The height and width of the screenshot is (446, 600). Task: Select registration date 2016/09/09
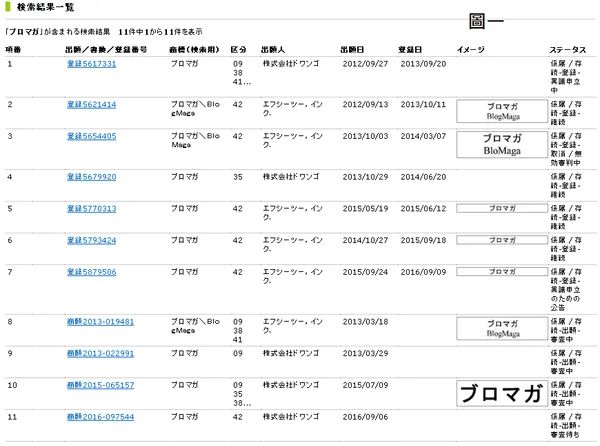click(x=423, y=272)
